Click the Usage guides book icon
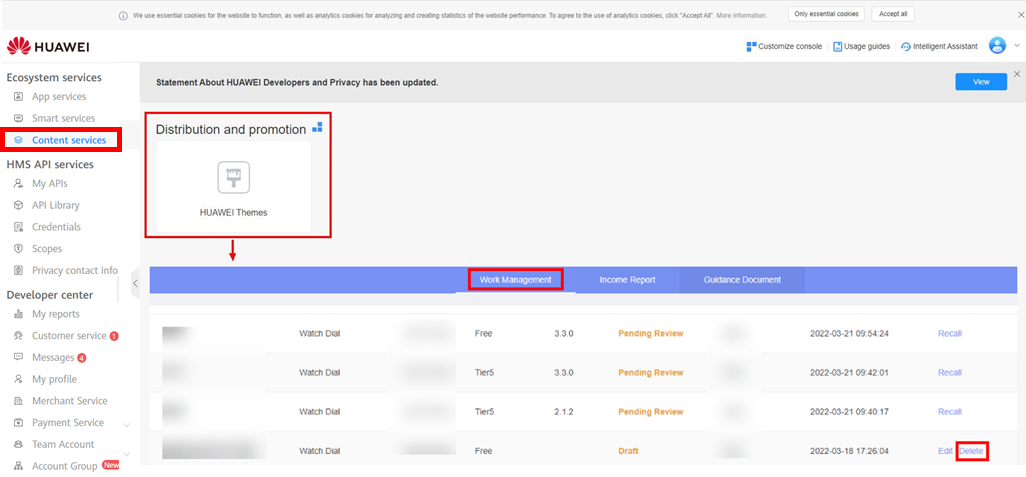Image resolution: width=1026 pixels, height=477 pixels. [838, 46]
